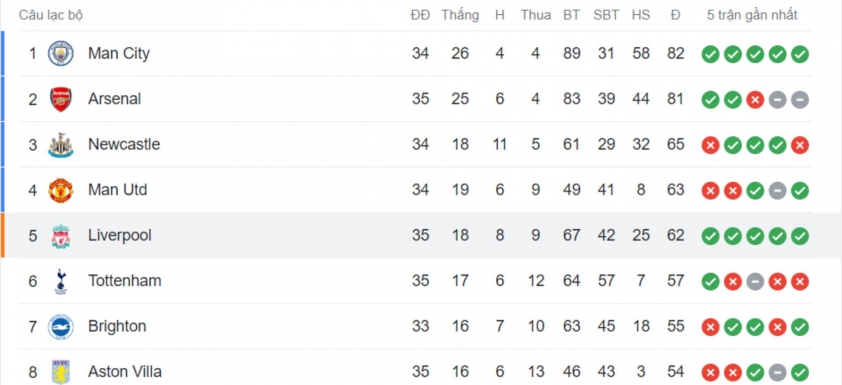Click the '5 trận gần nhất' header
The height and width of the screenshot is (385, 842).
coord(752,16)
